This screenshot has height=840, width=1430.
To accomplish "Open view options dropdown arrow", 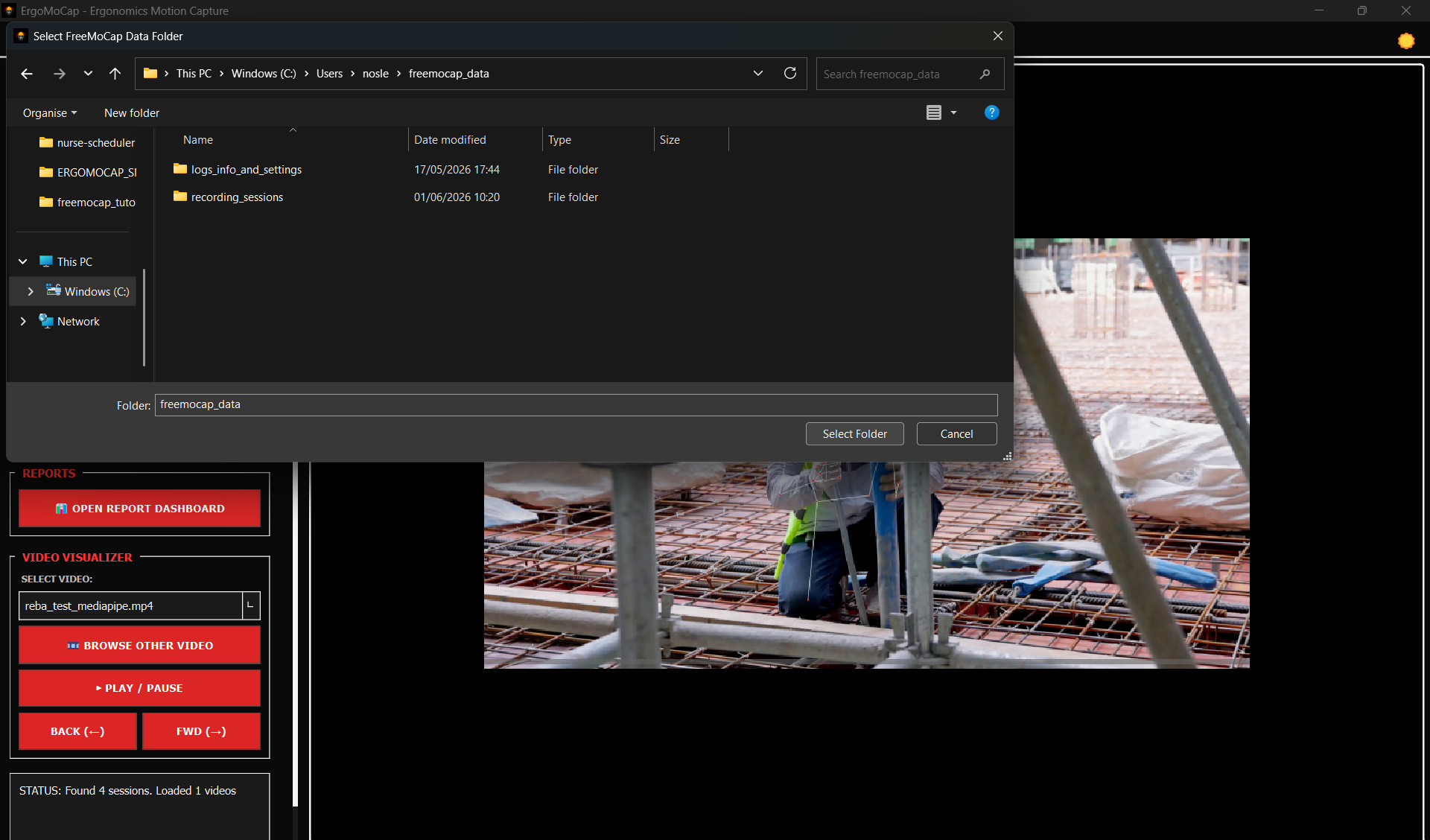I will coord(953,112).
